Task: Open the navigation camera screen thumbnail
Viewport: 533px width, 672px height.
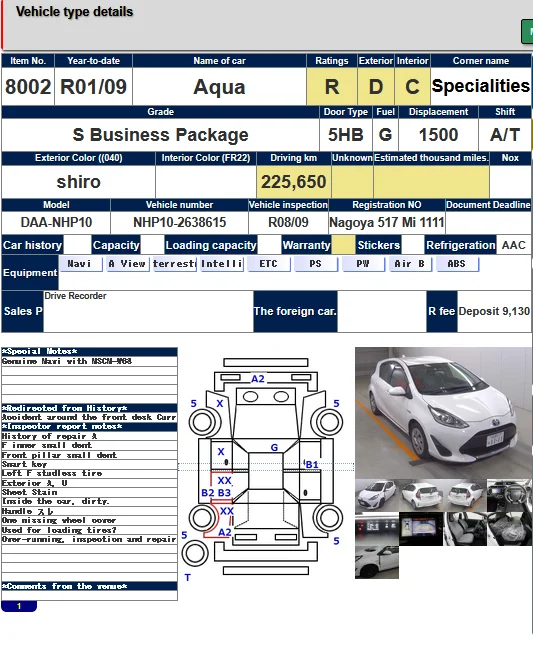Action: click(421, 529)
